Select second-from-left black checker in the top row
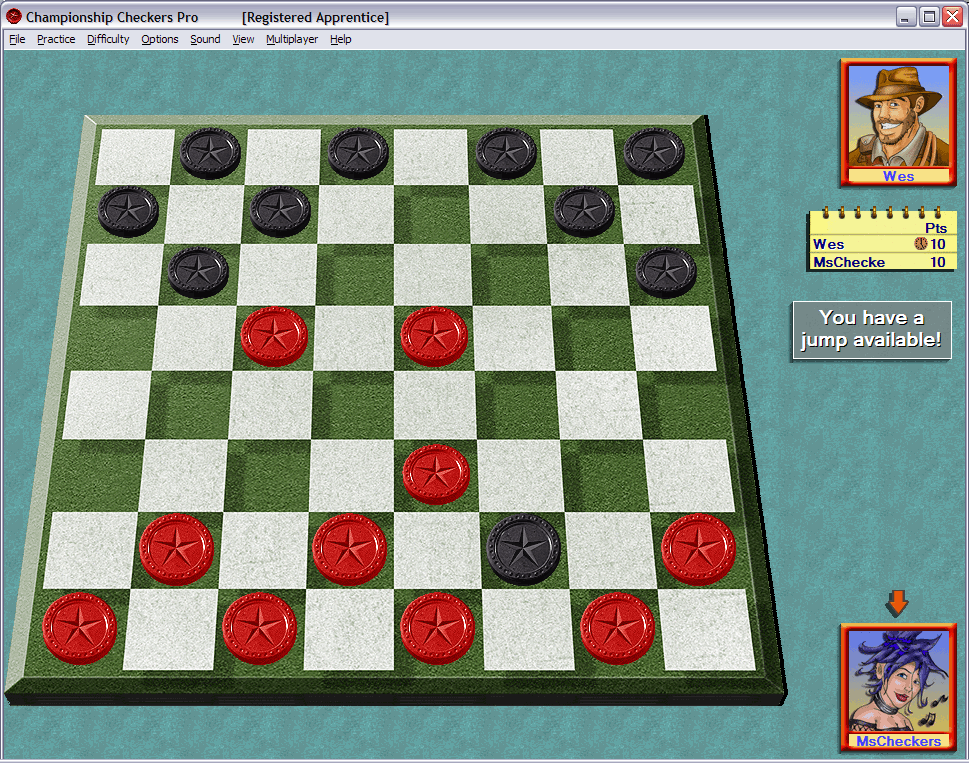The width and height of the screenshot is (969, 763). [x=358, y=153]
